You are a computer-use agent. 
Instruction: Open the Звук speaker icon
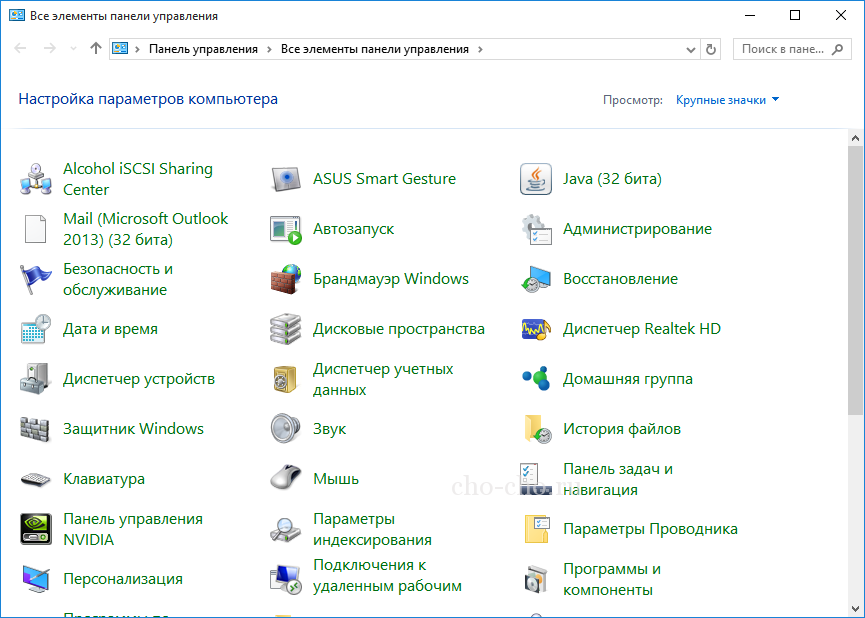(286, 429)
